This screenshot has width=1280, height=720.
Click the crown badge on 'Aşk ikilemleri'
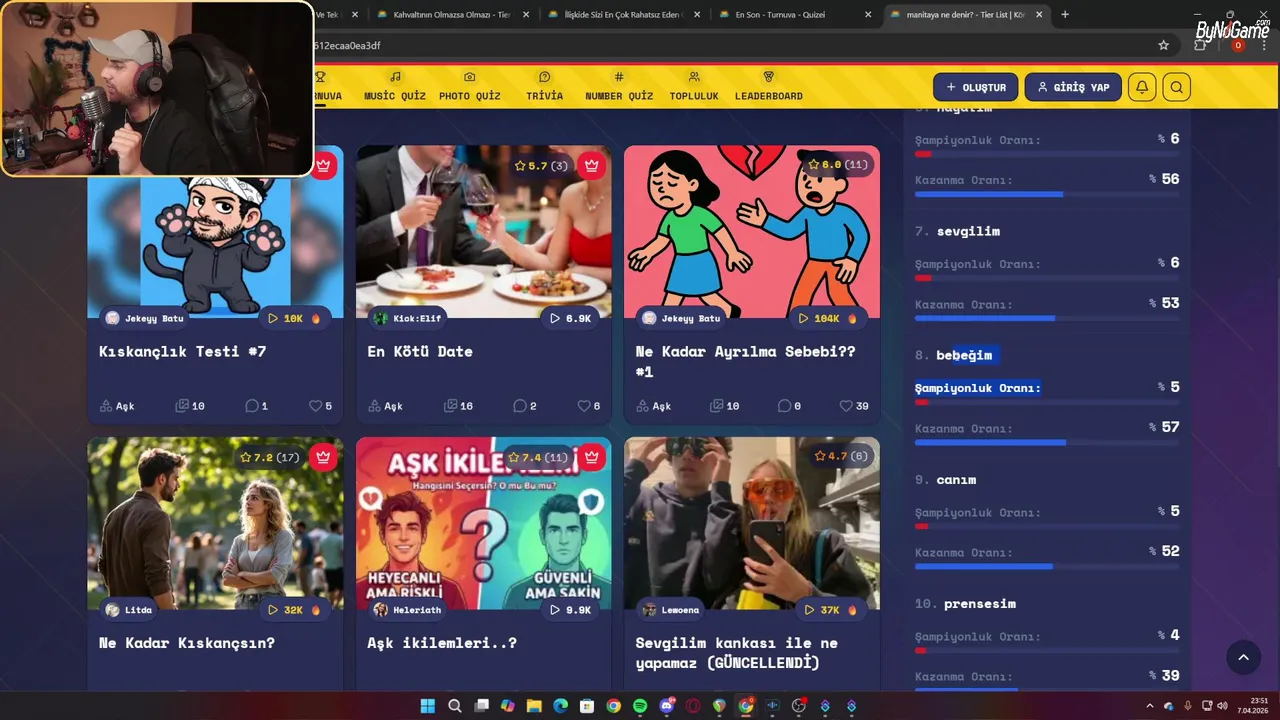pos(592,457)
